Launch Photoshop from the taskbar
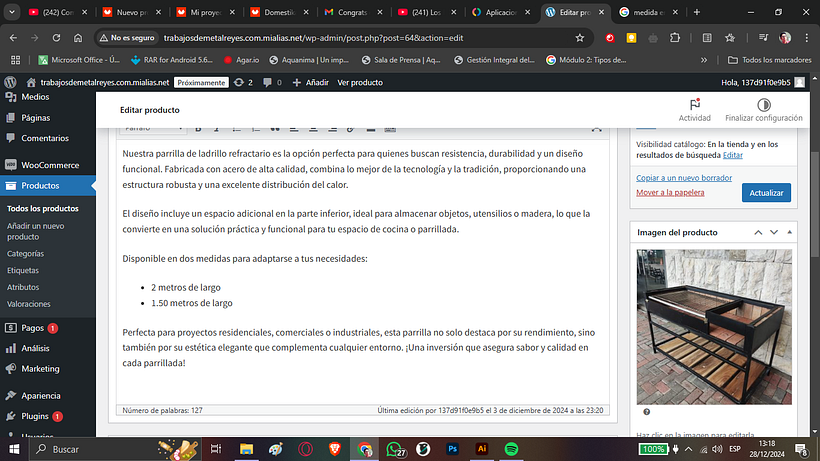The height and width of the screenshot is (461, 820). pyautogui.click(x=452, y=449)
